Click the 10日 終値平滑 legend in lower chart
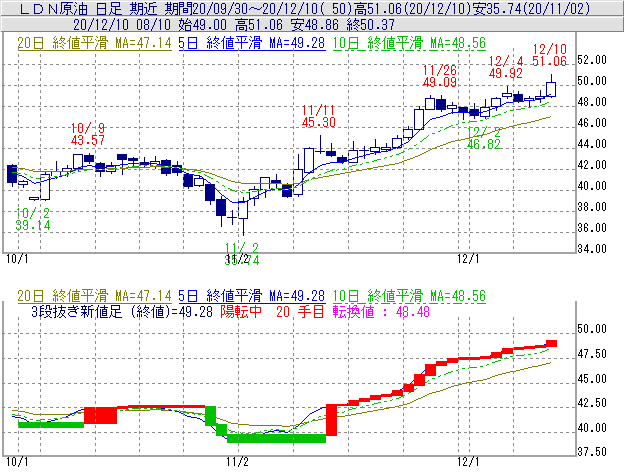The image size is (624, 473). pos(409,296)
